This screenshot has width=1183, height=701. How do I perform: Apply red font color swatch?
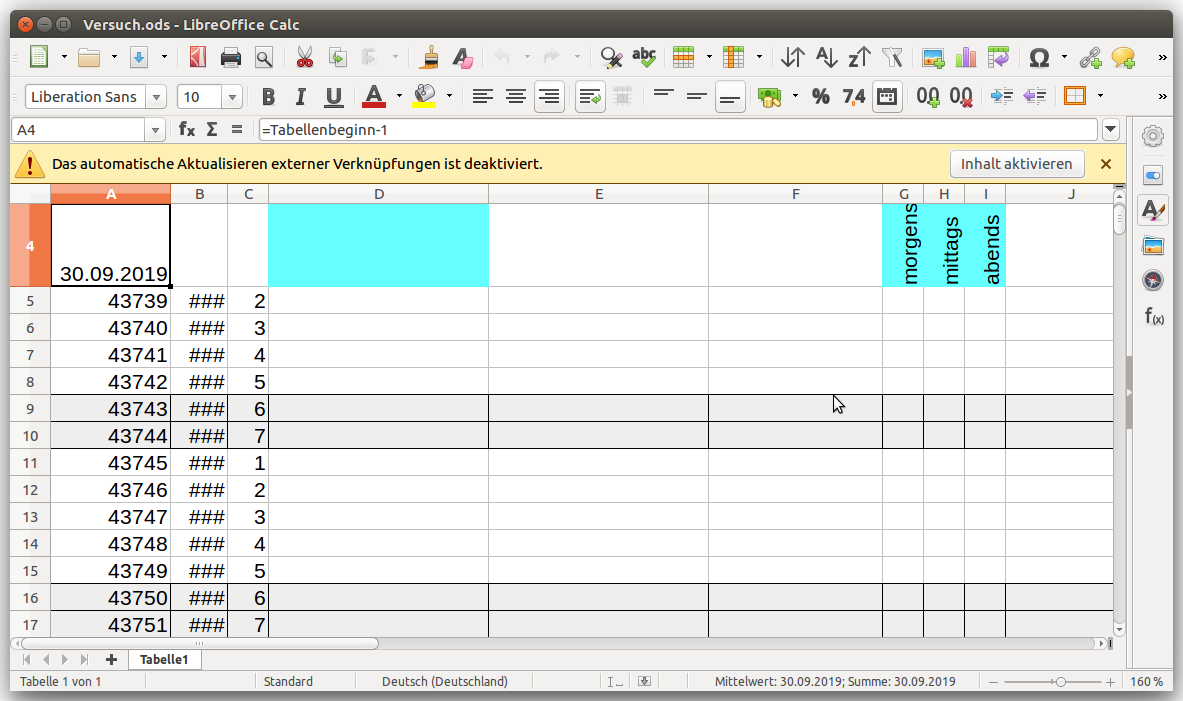(374, 97)
